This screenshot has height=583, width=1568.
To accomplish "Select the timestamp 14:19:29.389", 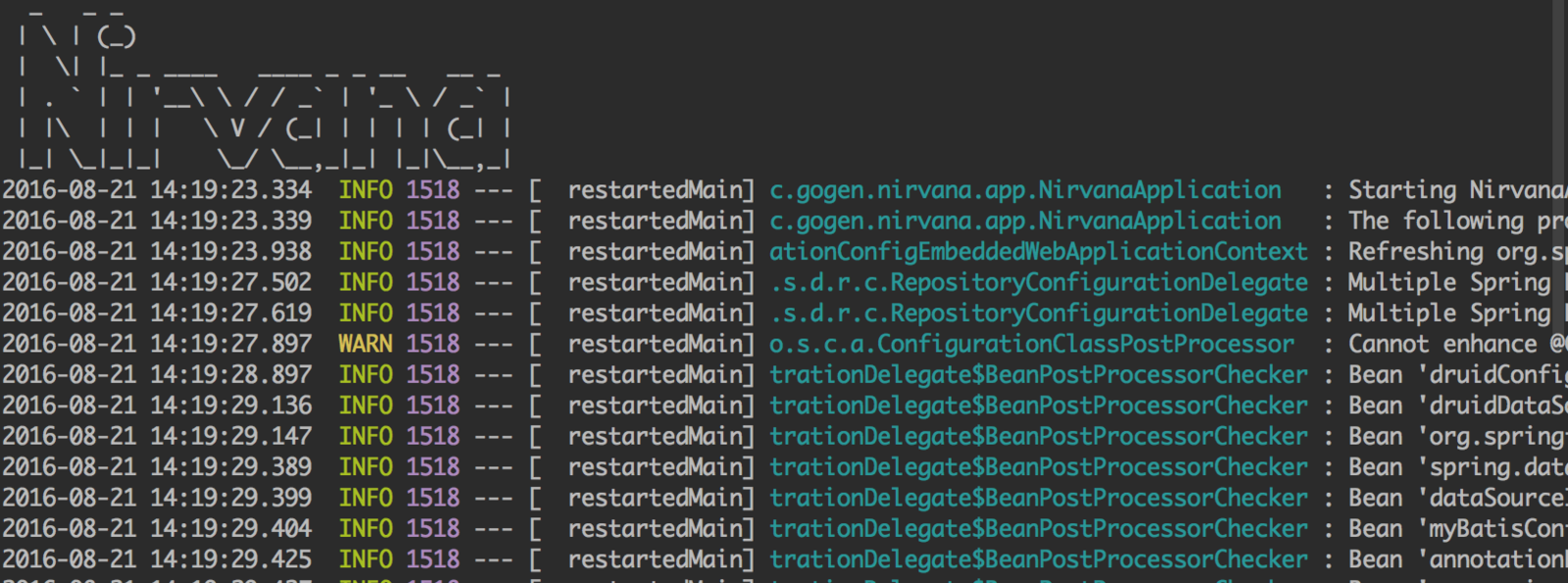I will click(x=231, y=467).
